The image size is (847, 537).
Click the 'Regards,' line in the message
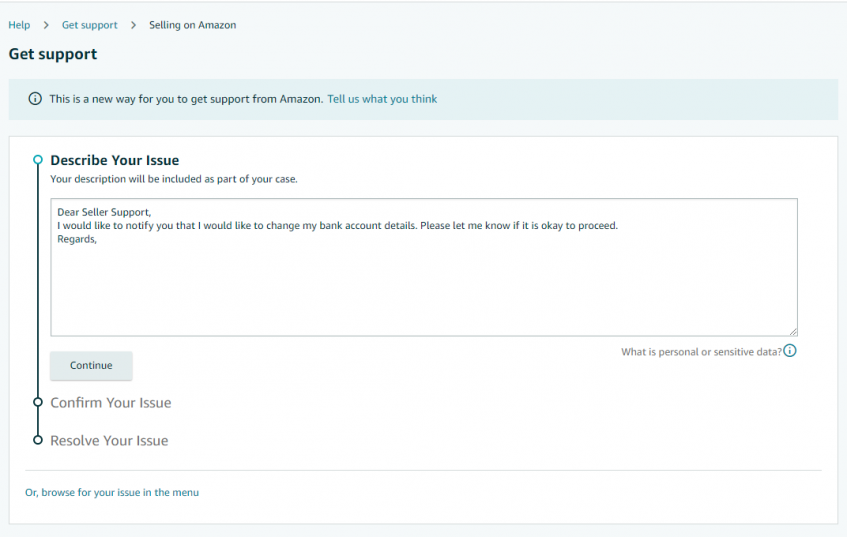pos(77,239)
